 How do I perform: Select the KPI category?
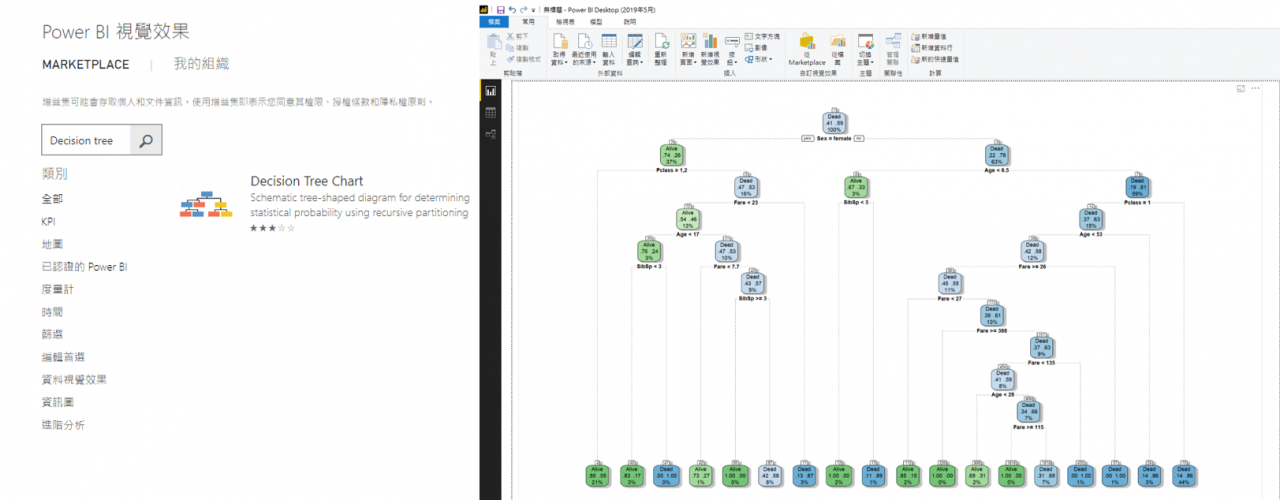point(49,221)
